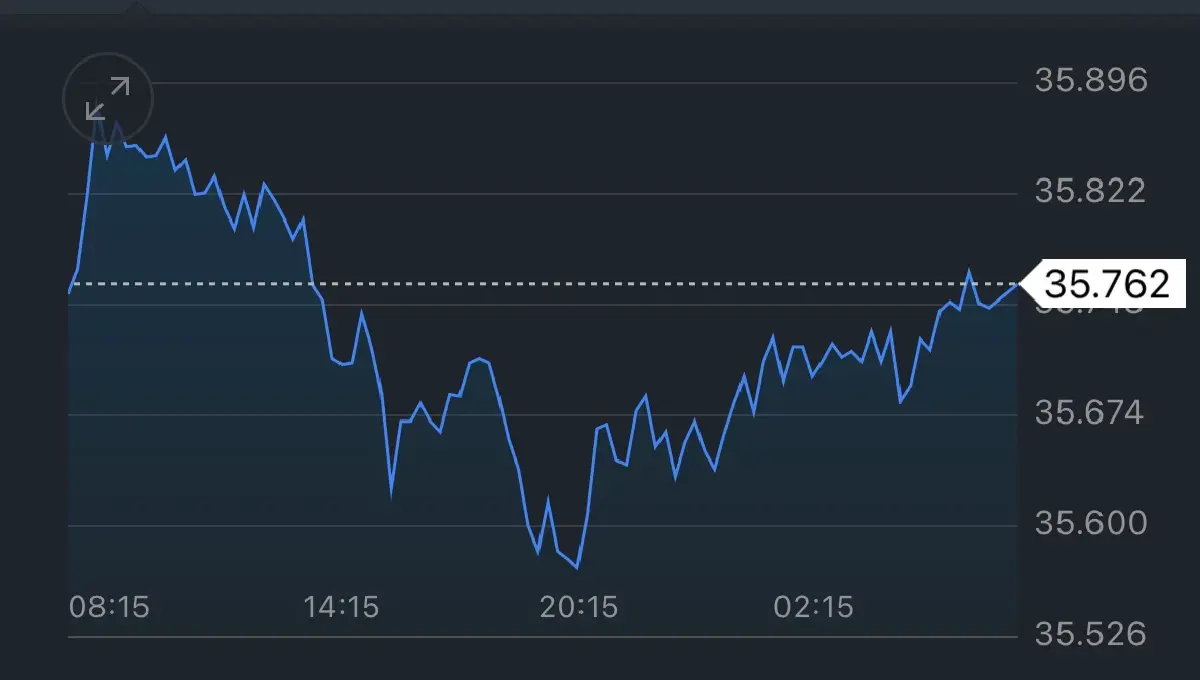Click the 35.896 price axis label
Image resolution: width=1200 pixels, height=680 pixels.
coord(1091,80)
